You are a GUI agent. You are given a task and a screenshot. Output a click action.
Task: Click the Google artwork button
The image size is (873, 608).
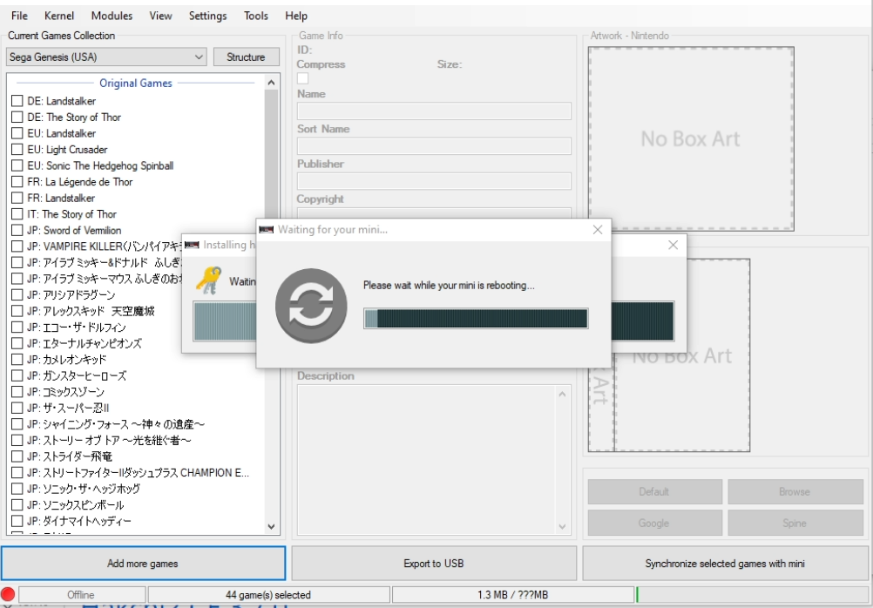654,523
